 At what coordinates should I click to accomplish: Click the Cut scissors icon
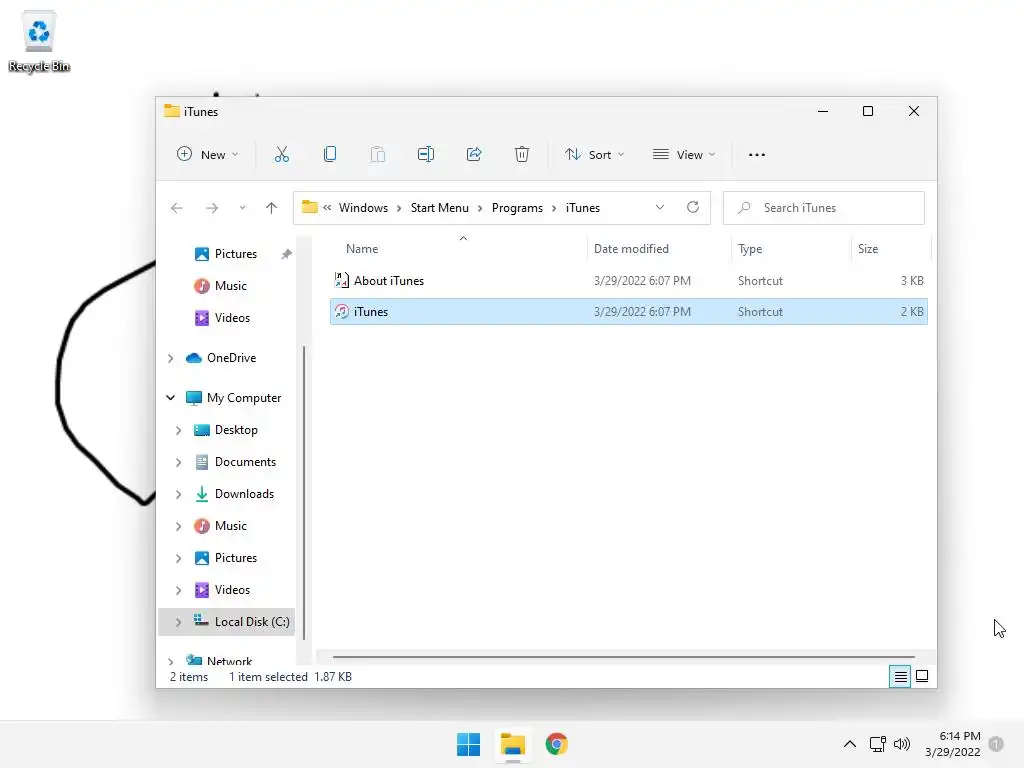pos(281,155)
